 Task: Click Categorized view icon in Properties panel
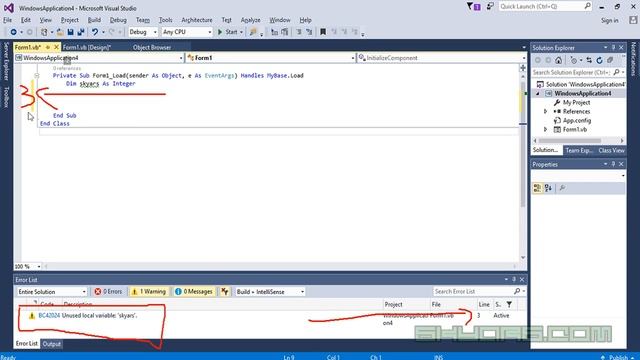pyautogui.click(x=537, y=188)
